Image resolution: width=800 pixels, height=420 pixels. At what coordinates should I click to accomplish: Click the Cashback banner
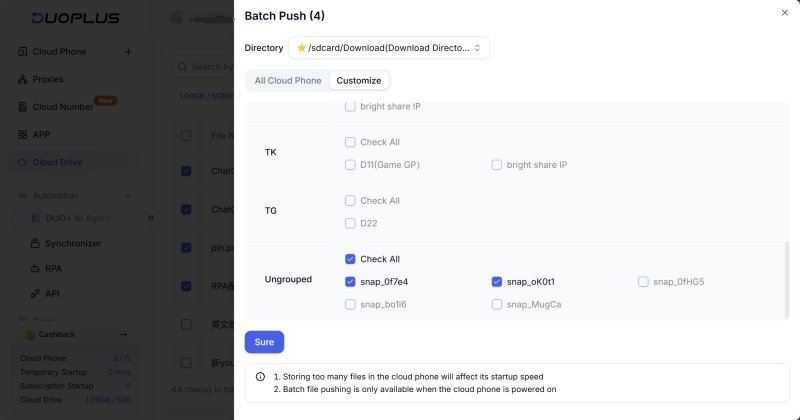pyautogui.click(x=76, y=334)
